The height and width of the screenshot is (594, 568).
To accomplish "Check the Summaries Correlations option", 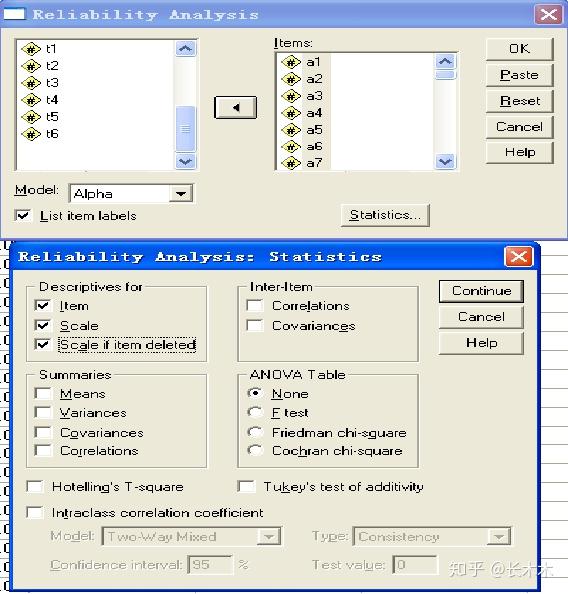I will [x=42, y=450].
